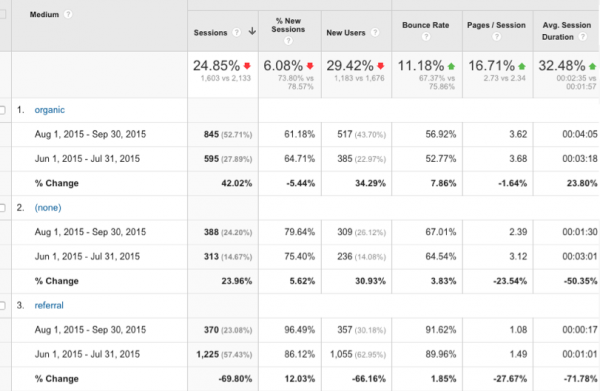Viewport: 600px width, 391px height.
Task: Open help icon under Bounce Rate
Action: [426, 37]
